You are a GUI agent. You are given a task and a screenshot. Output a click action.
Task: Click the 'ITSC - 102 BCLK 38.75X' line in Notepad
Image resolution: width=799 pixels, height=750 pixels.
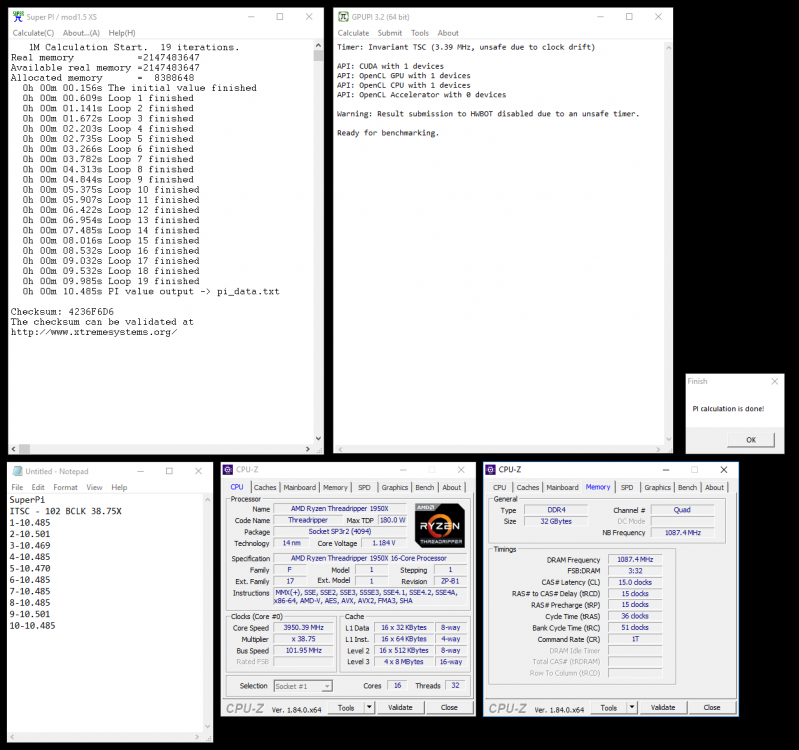point(66,511)
